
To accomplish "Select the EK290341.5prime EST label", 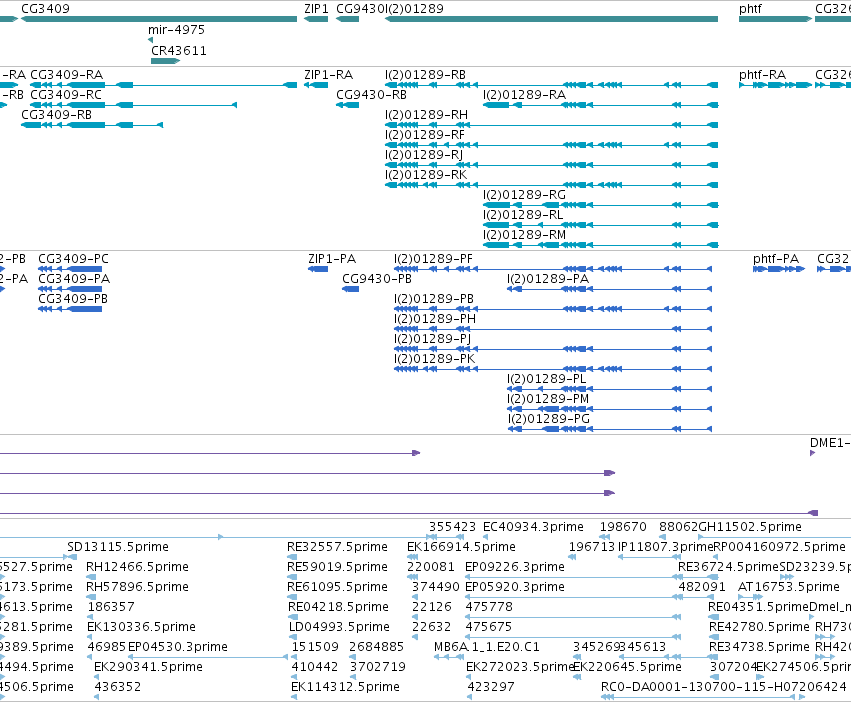I will 148,667.
